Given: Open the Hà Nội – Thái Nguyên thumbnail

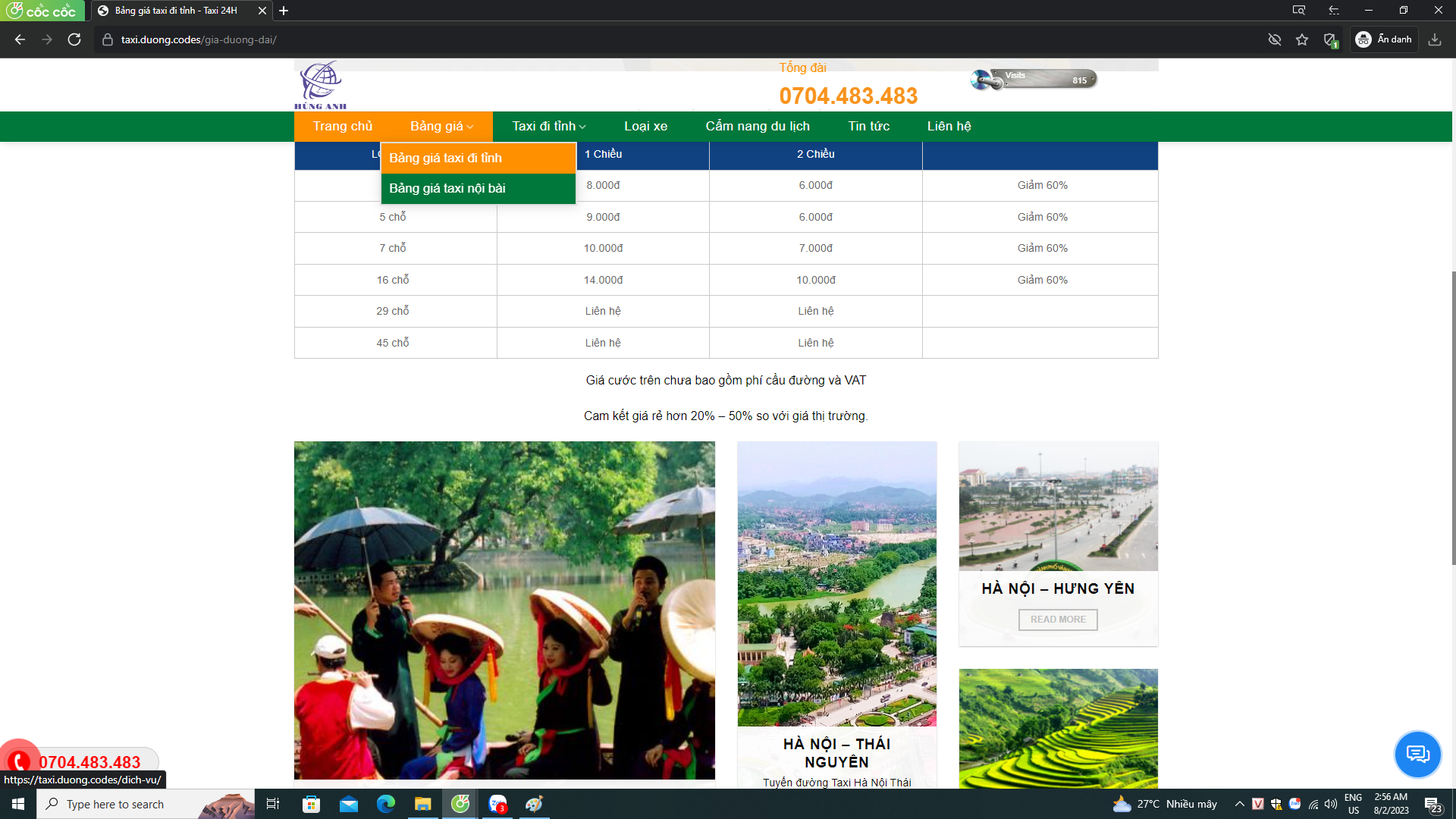Looking at the screenshot, I should (836, 584).
